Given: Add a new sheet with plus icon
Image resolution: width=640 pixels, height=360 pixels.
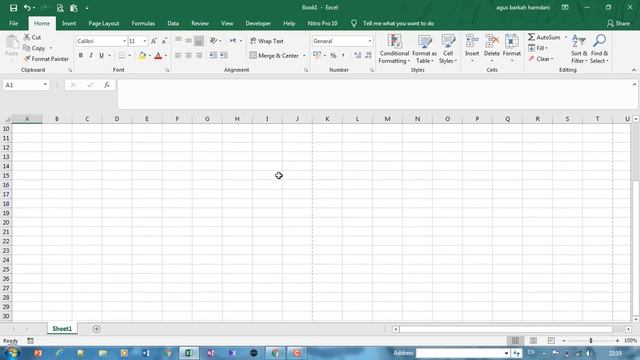Looking at the screenshot, I should 96,329.
